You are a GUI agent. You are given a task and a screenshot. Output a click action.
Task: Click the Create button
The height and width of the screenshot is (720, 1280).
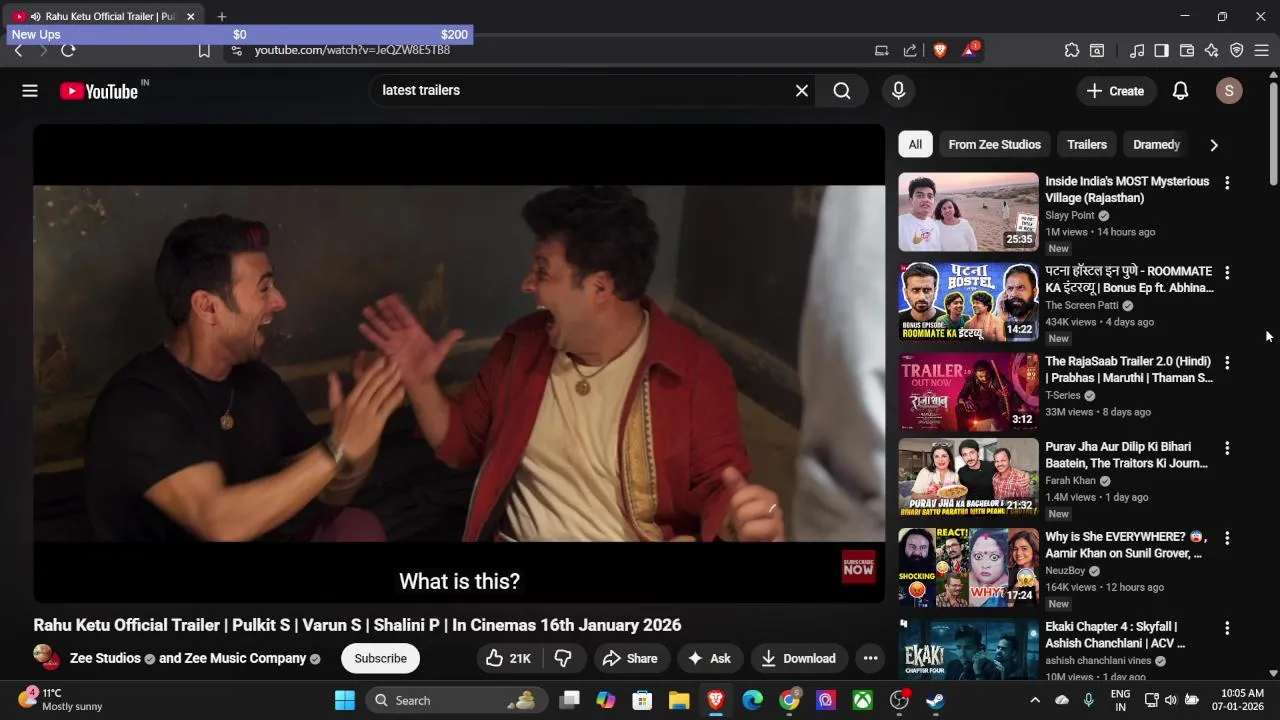tap(1115, 91)
